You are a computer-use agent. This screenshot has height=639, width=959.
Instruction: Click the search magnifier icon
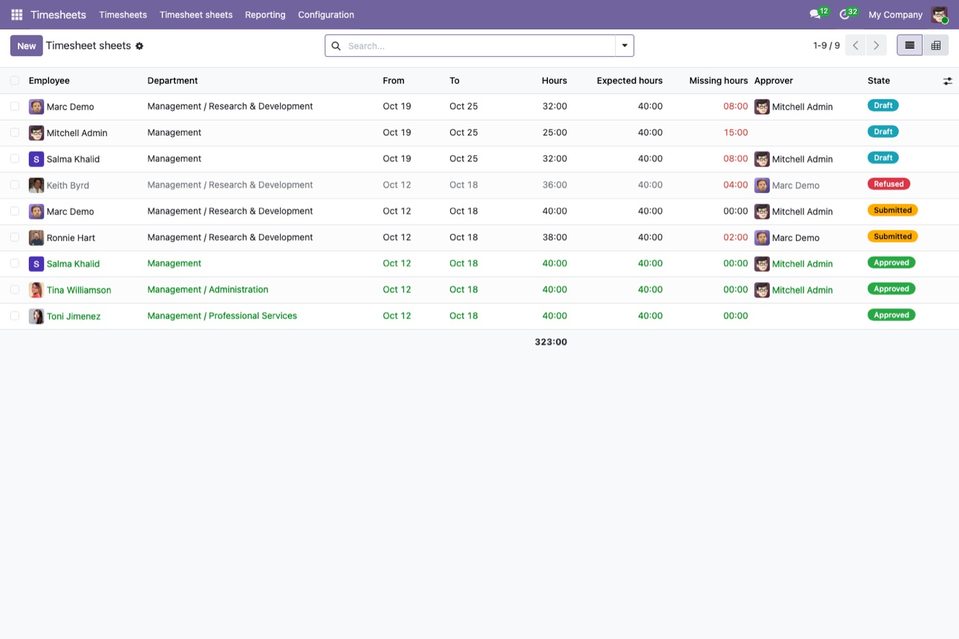336,46
